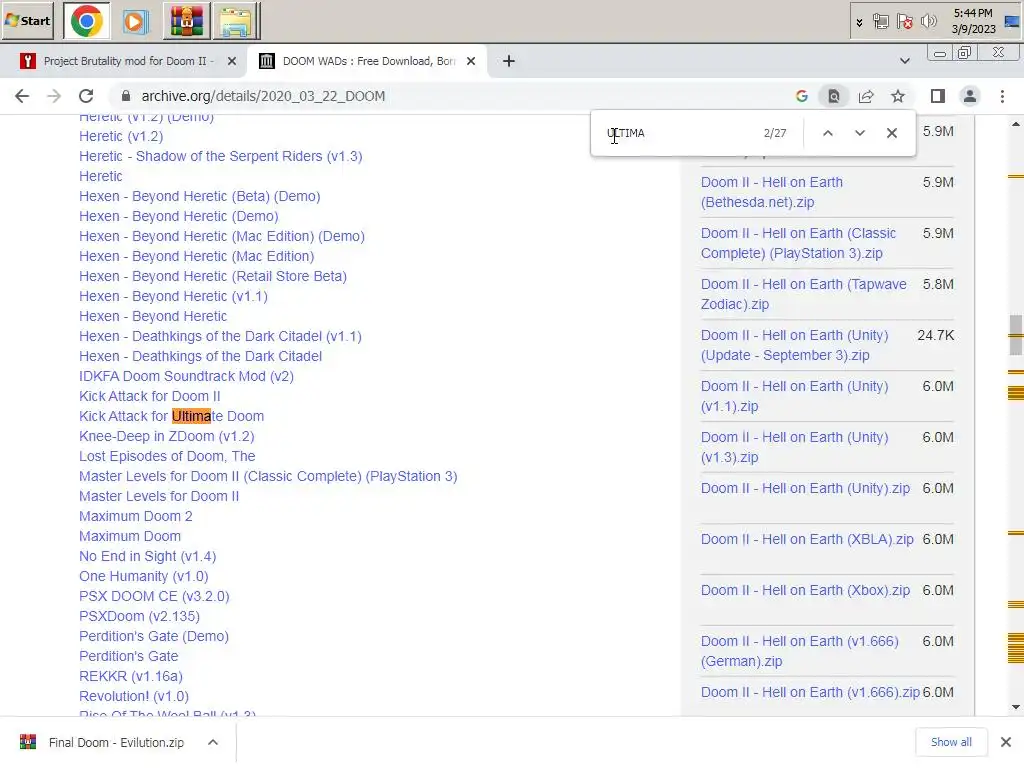
Task: Close the find bar
Action: pyautogui.click(x=891, y=133)
